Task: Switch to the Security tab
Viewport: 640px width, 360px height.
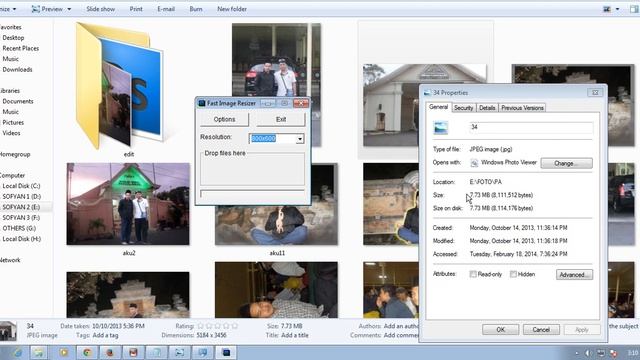Action: [463, 108]
